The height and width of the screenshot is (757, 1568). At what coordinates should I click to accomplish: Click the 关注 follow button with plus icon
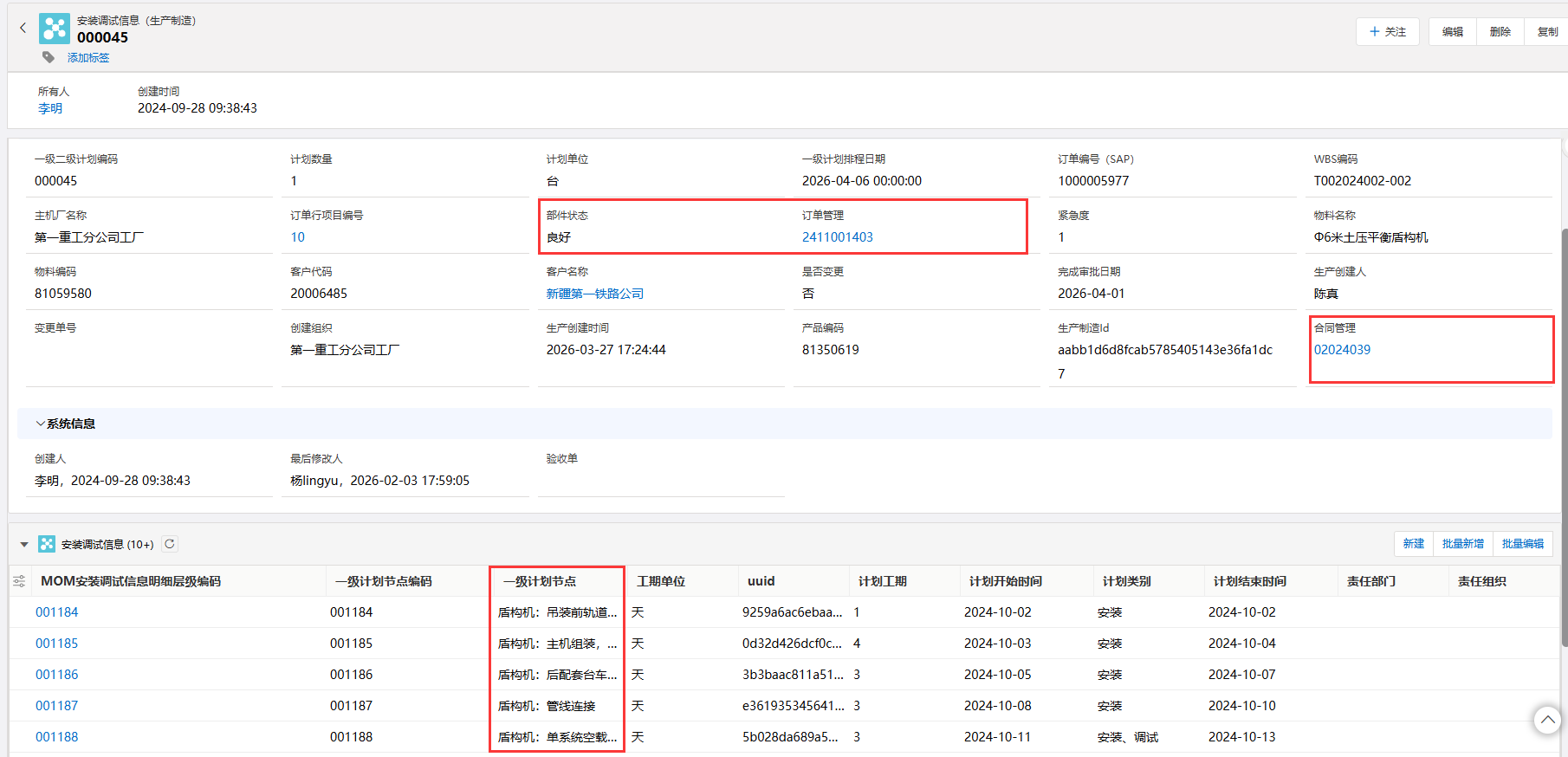point(1387,32)
